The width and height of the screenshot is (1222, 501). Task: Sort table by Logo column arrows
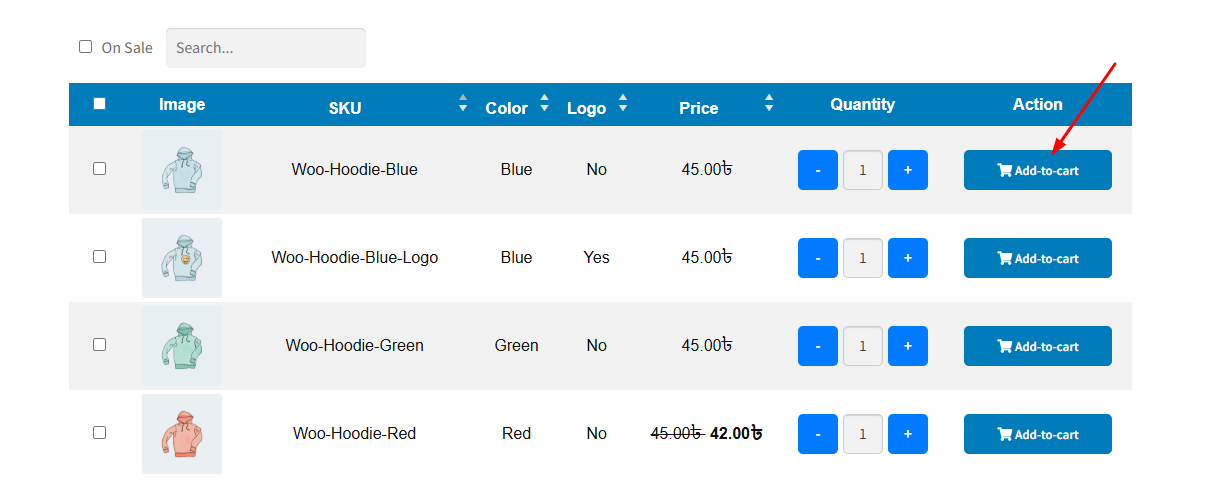pyautogui.click(x=623, y=103)
